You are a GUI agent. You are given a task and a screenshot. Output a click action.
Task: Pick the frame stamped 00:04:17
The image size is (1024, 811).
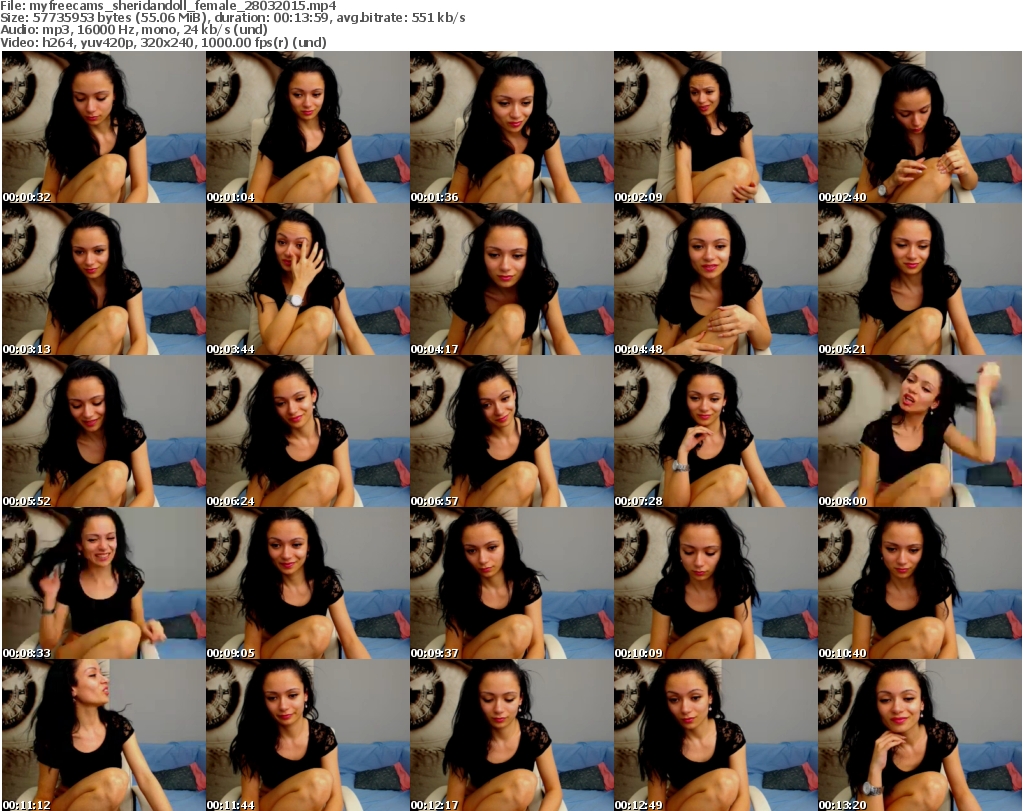(511, 279)
